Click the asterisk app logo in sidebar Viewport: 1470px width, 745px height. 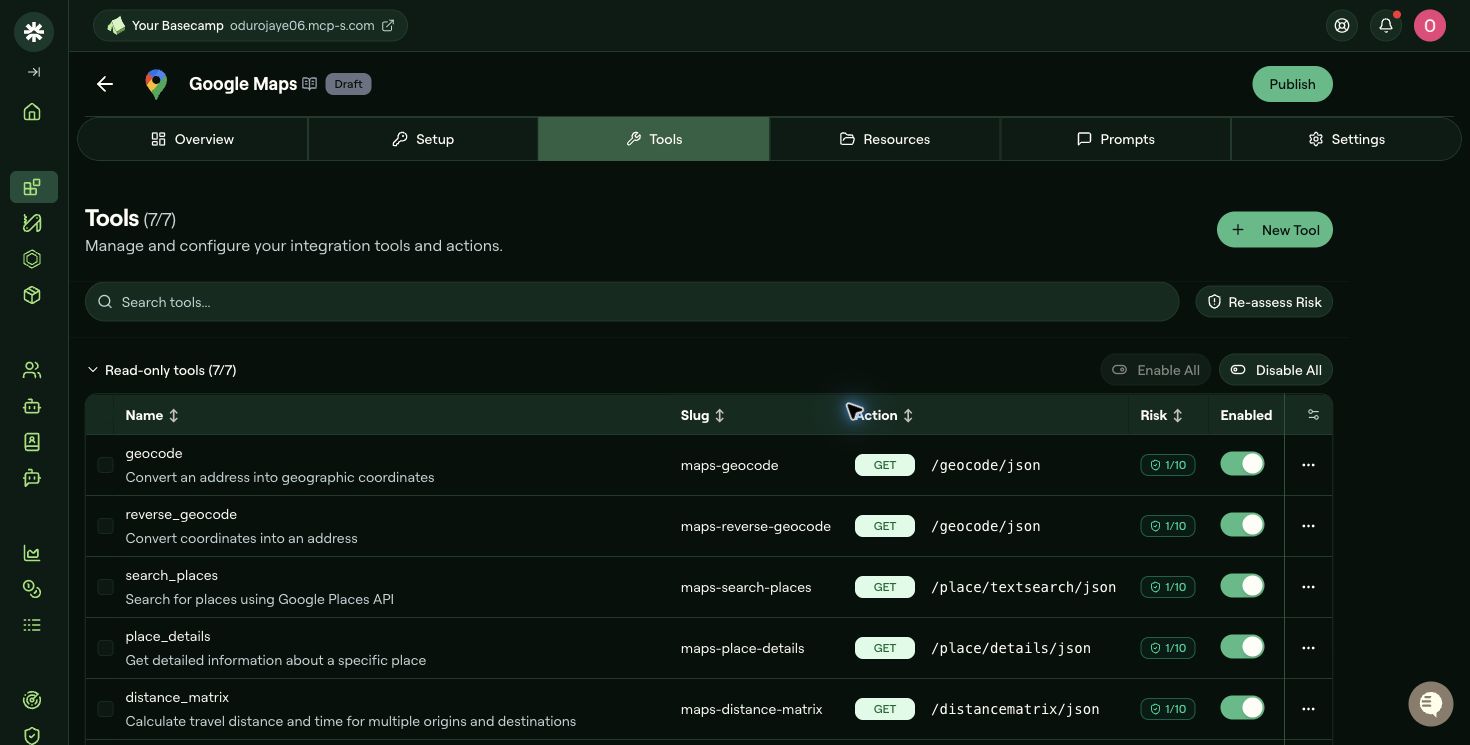tap(34, 32)
